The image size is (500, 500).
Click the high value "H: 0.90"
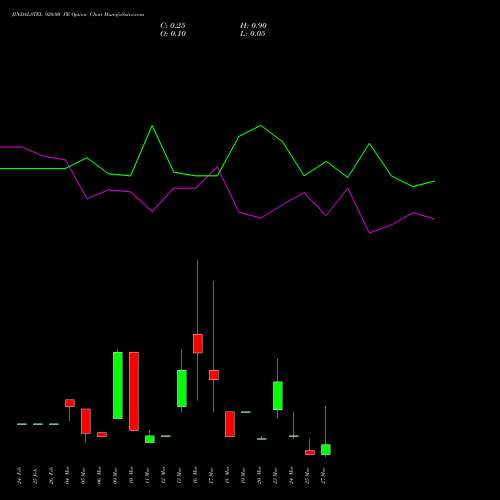[253, 26]
